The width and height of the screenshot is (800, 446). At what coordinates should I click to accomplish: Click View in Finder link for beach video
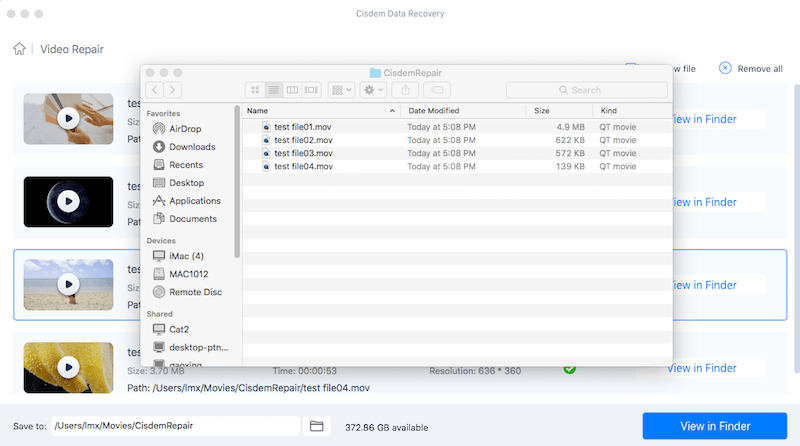point(705,285)
